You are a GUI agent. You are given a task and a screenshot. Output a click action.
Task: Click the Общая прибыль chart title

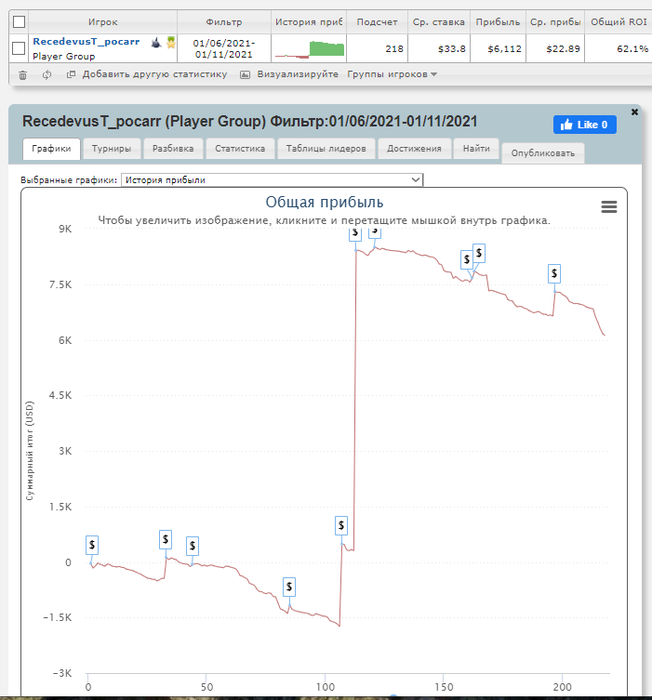coord(325,202)
